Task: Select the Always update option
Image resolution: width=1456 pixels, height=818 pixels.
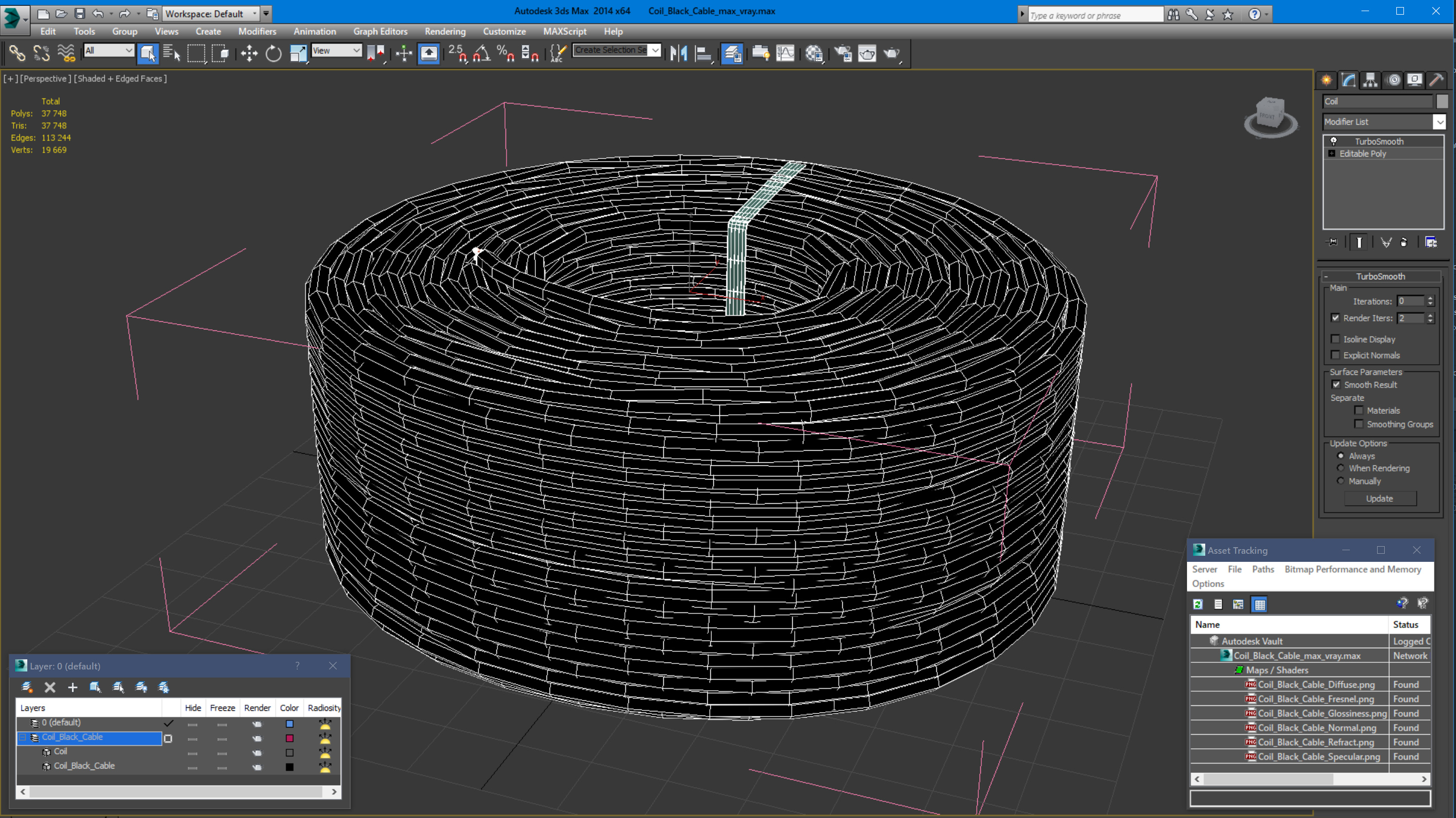Action: (1340, 456)
